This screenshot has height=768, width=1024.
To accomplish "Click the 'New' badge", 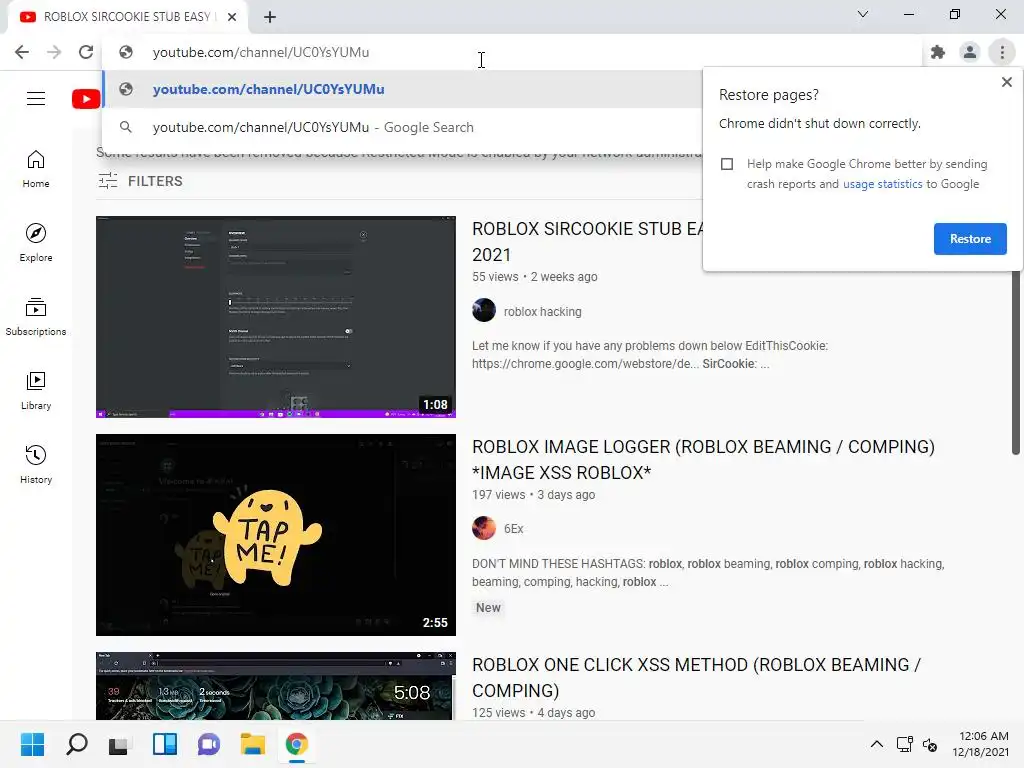I will (488, 608).
